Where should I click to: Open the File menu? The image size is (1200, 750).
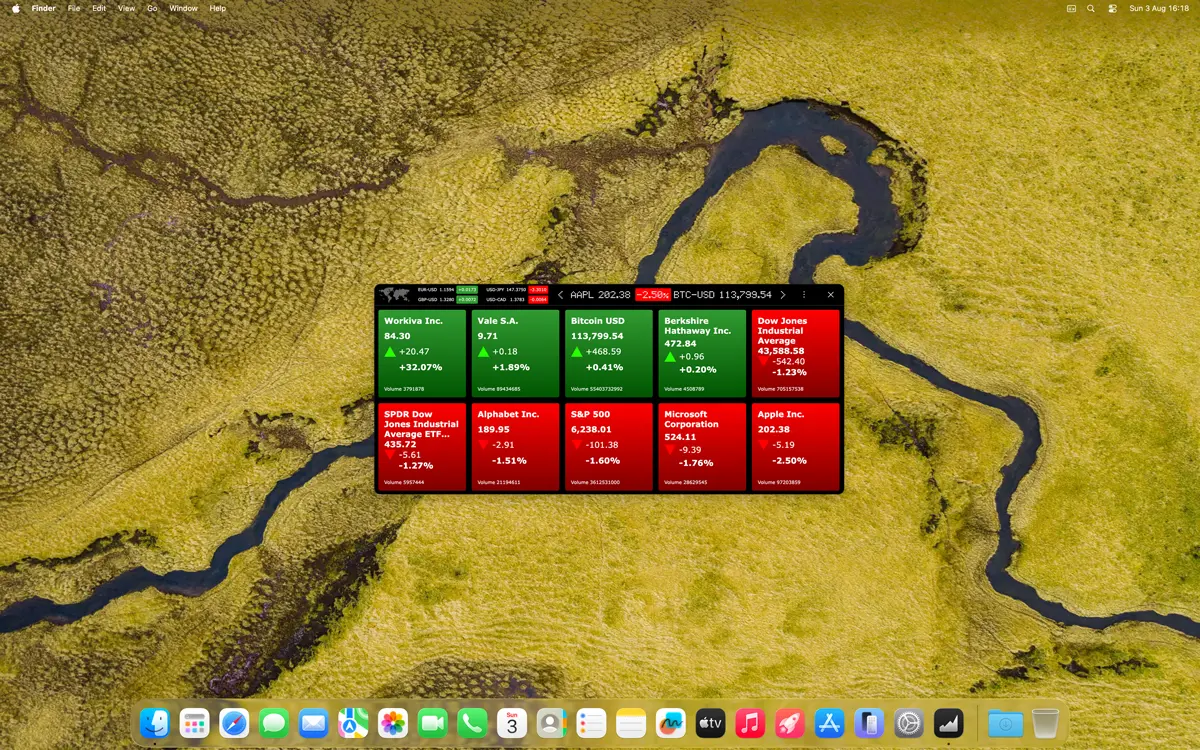click(x=74, y=8)
